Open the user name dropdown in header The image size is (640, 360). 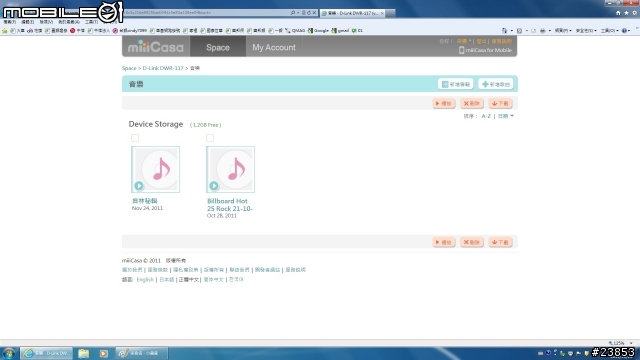pos(464,41)
